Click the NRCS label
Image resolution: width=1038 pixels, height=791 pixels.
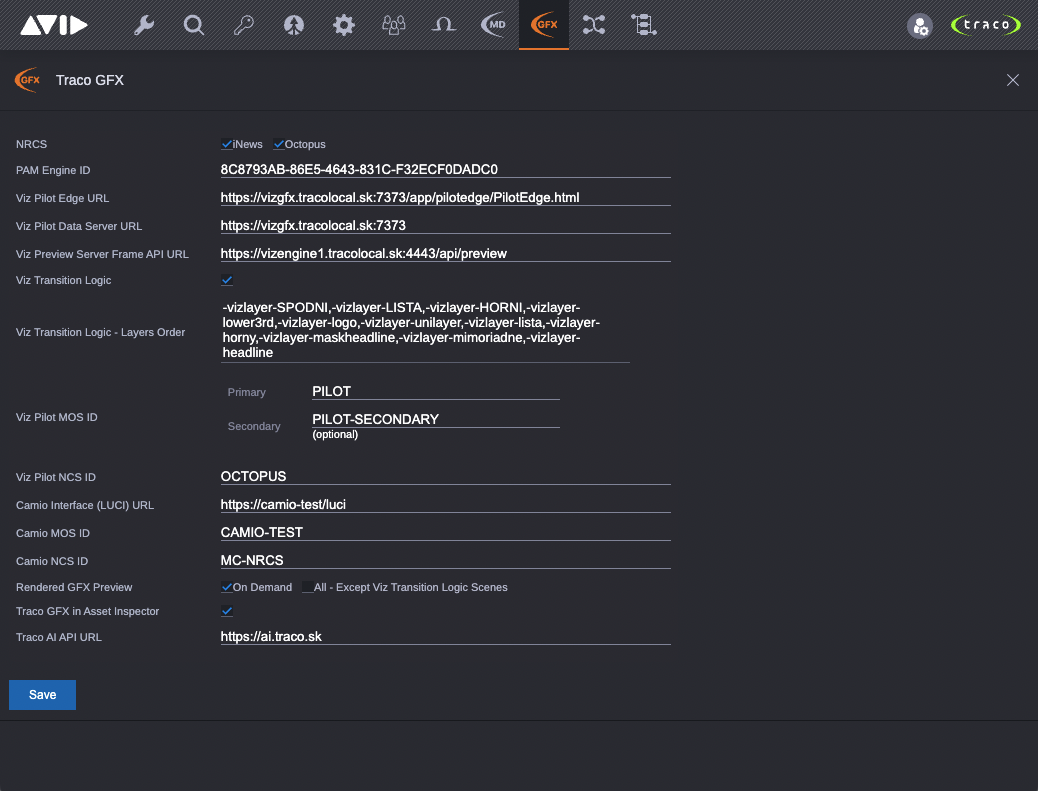coord(31,144)
